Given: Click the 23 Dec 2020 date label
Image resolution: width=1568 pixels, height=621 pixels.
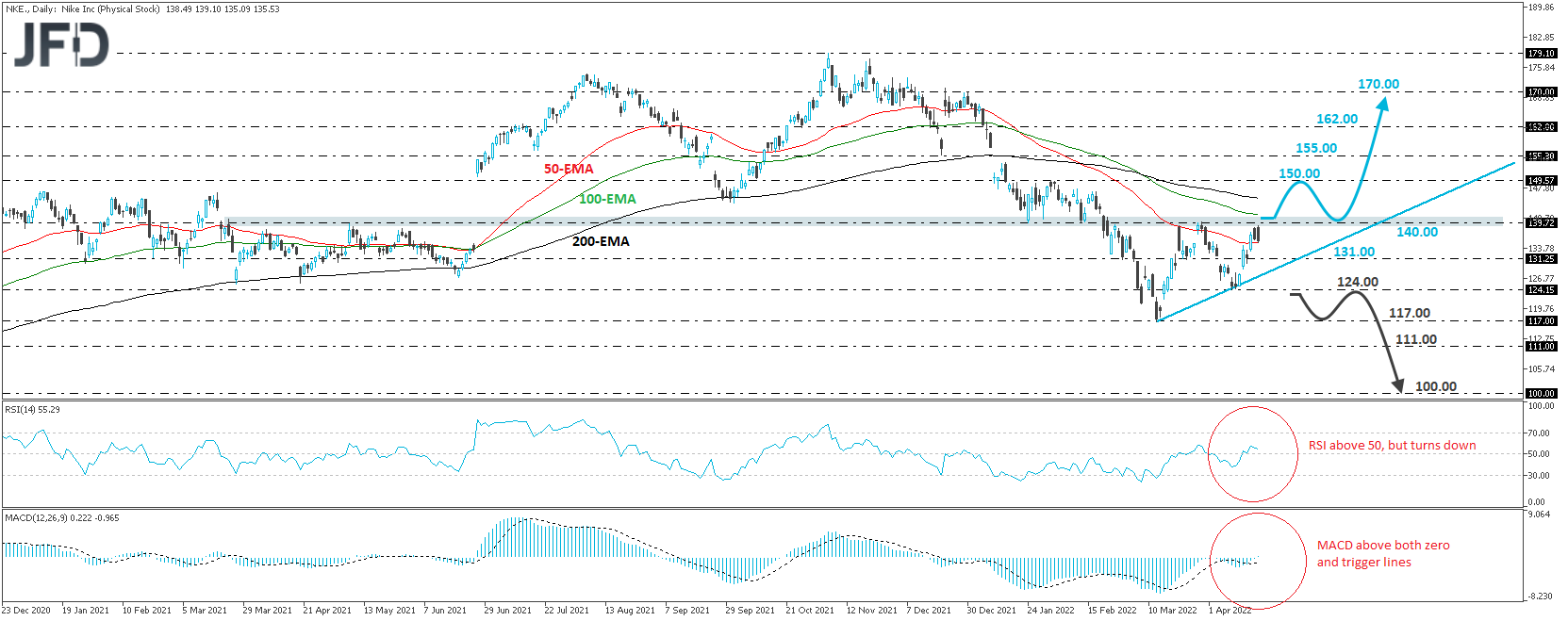Looking at the screenshot, I should [26, 611].
